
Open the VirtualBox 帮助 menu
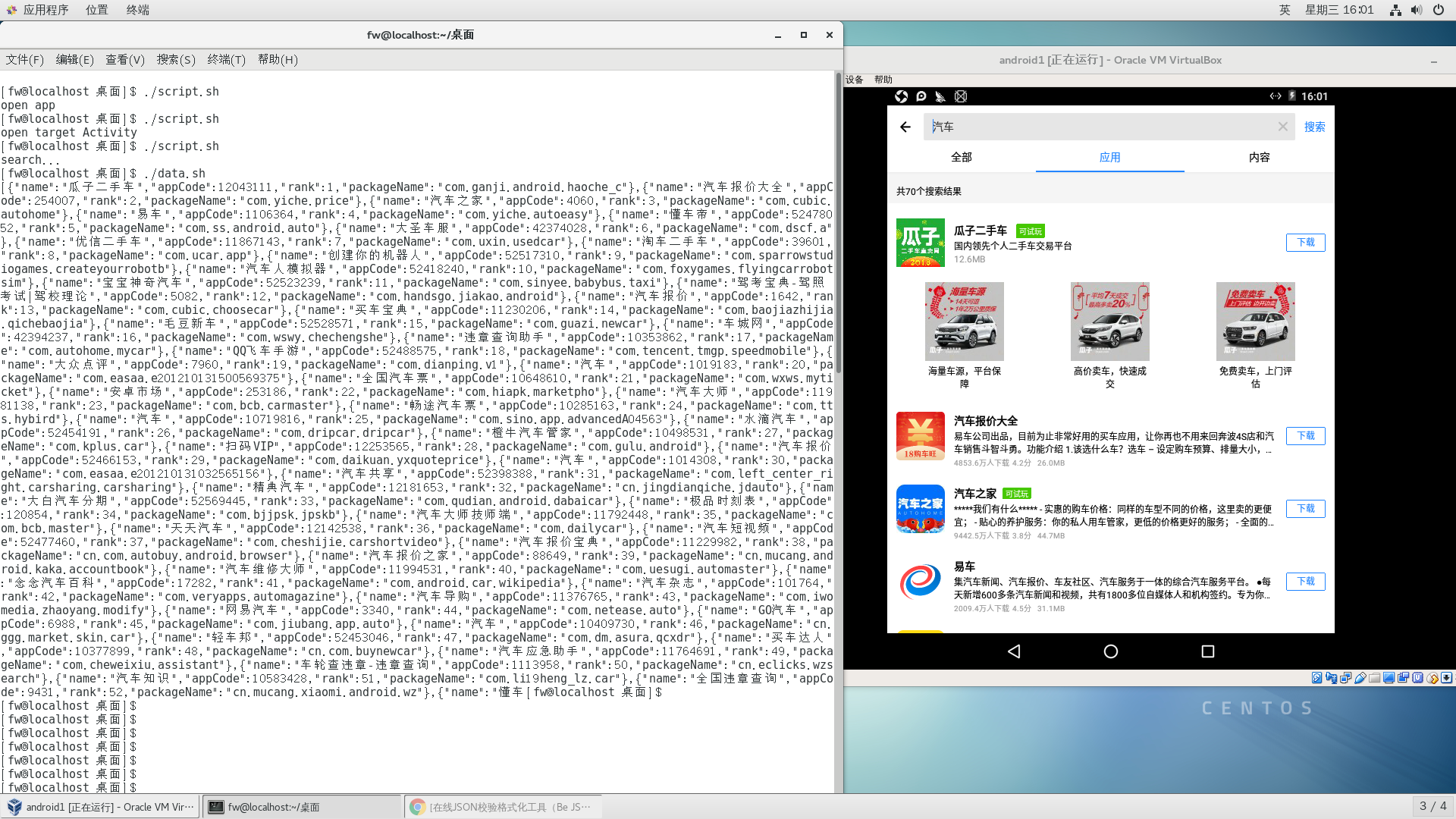pos(883,80)
